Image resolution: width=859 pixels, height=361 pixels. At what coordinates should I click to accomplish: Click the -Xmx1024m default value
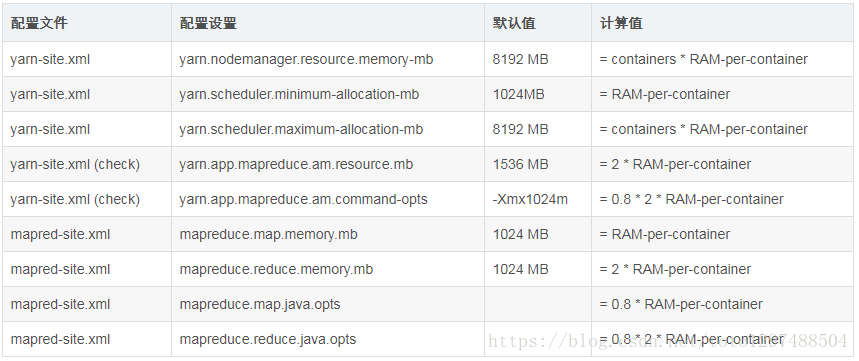tap(530, 199)
